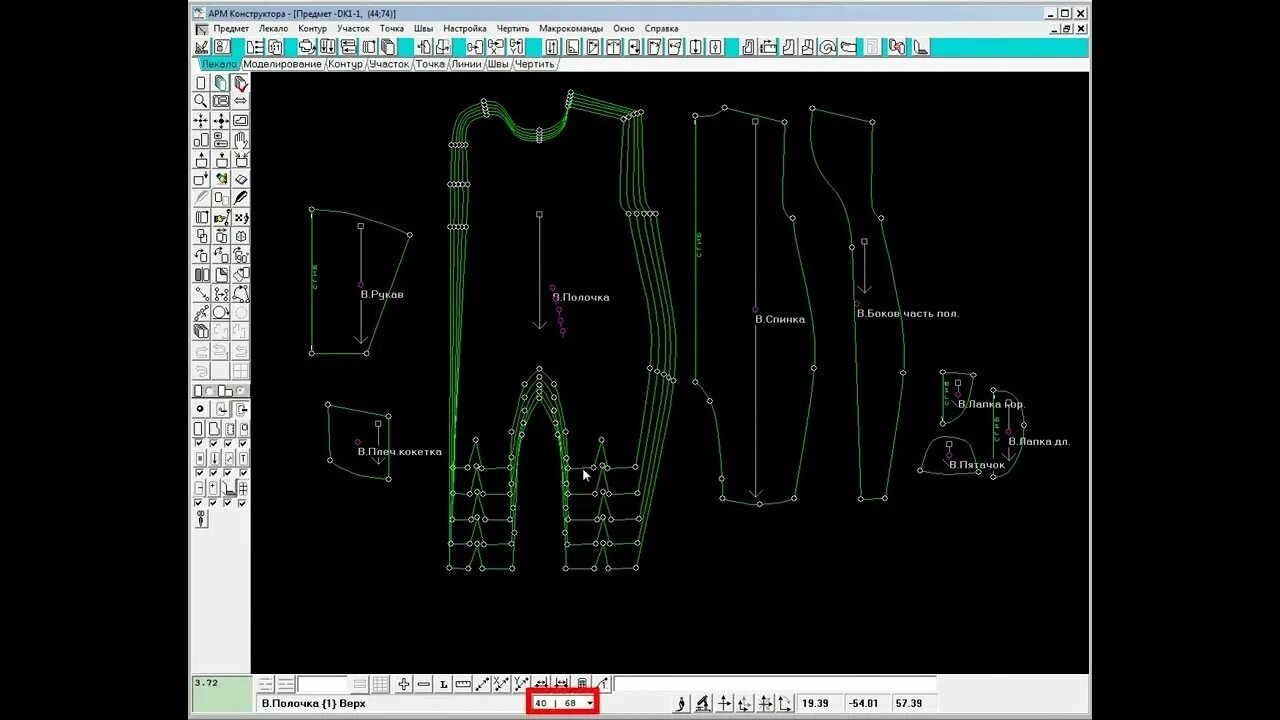The width and height of the screenshot is (1280, 720).
Task: Click the drafting compass icon in top toolbar
Action: point(201,47)
